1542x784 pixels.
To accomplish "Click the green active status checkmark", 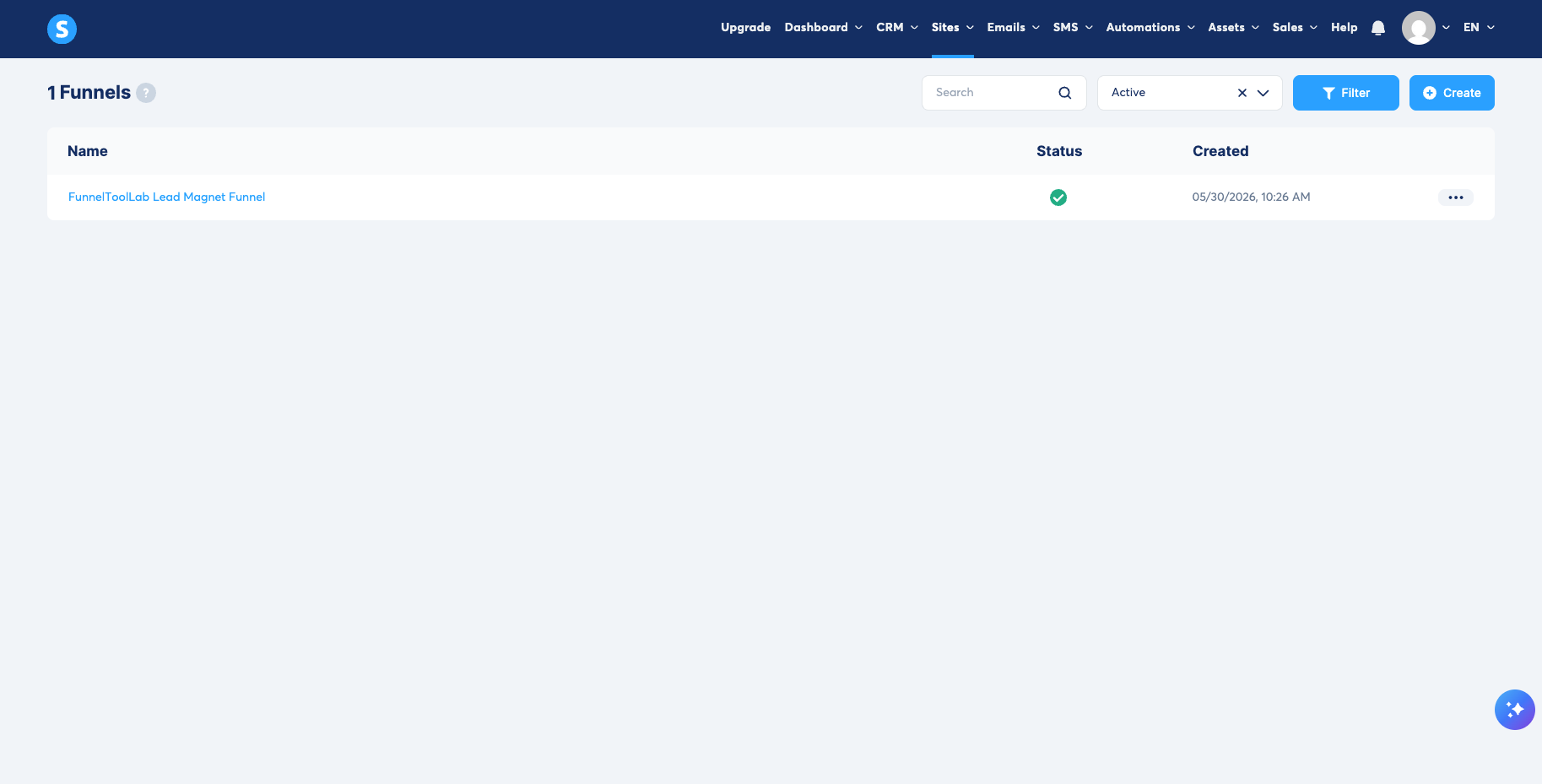I will point(1058,197).
